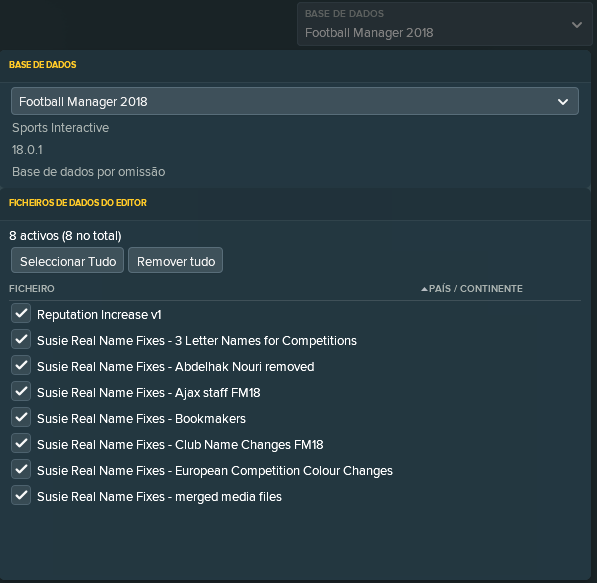The width and height of the screenshot is (597, 583).
Task: Open the top Base de Dados dropdown
Action: (444, 24)
